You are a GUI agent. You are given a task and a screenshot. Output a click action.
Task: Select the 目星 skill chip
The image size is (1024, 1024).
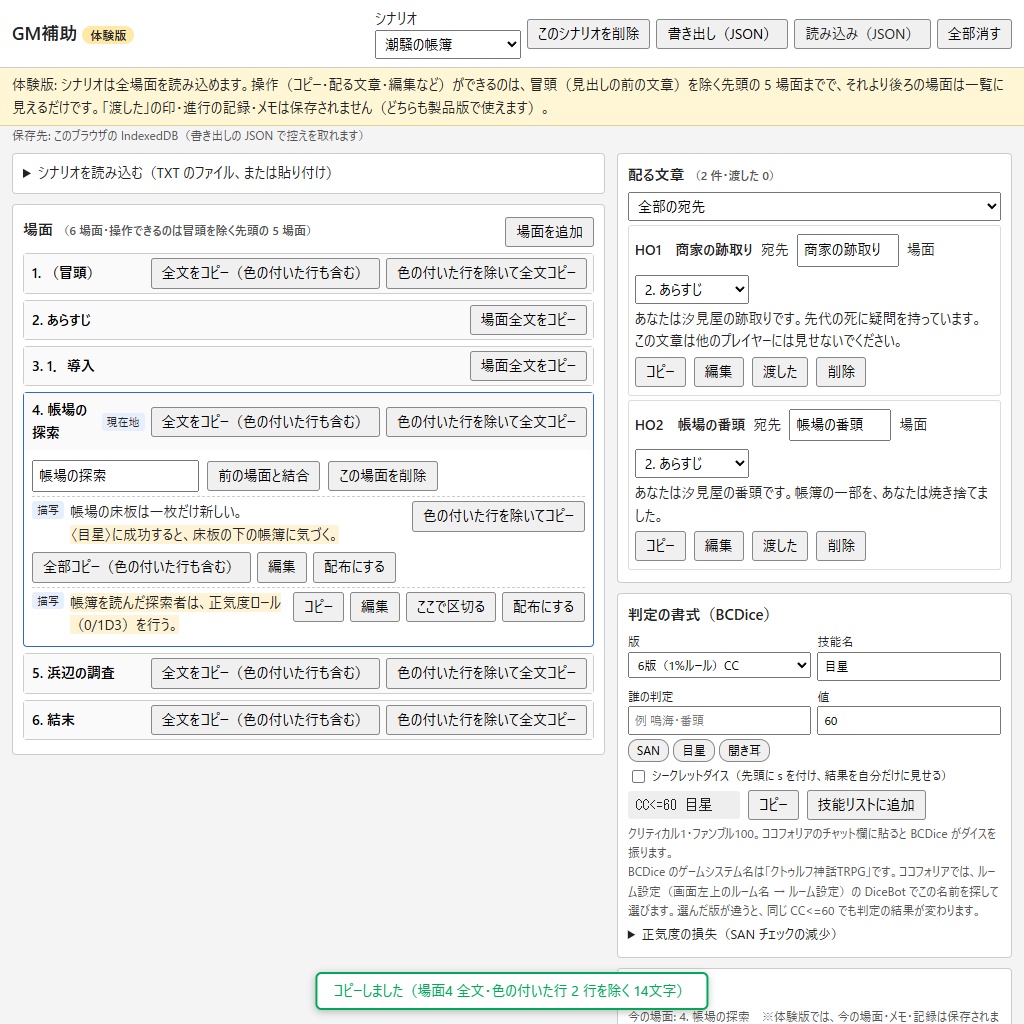(x=694, y=751)
